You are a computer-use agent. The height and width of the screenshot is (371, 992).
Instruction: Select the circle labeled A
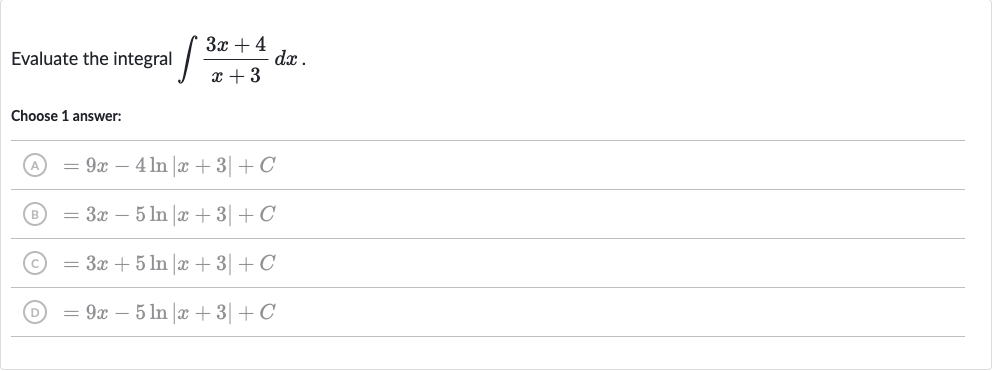click(x=35, y=165)
